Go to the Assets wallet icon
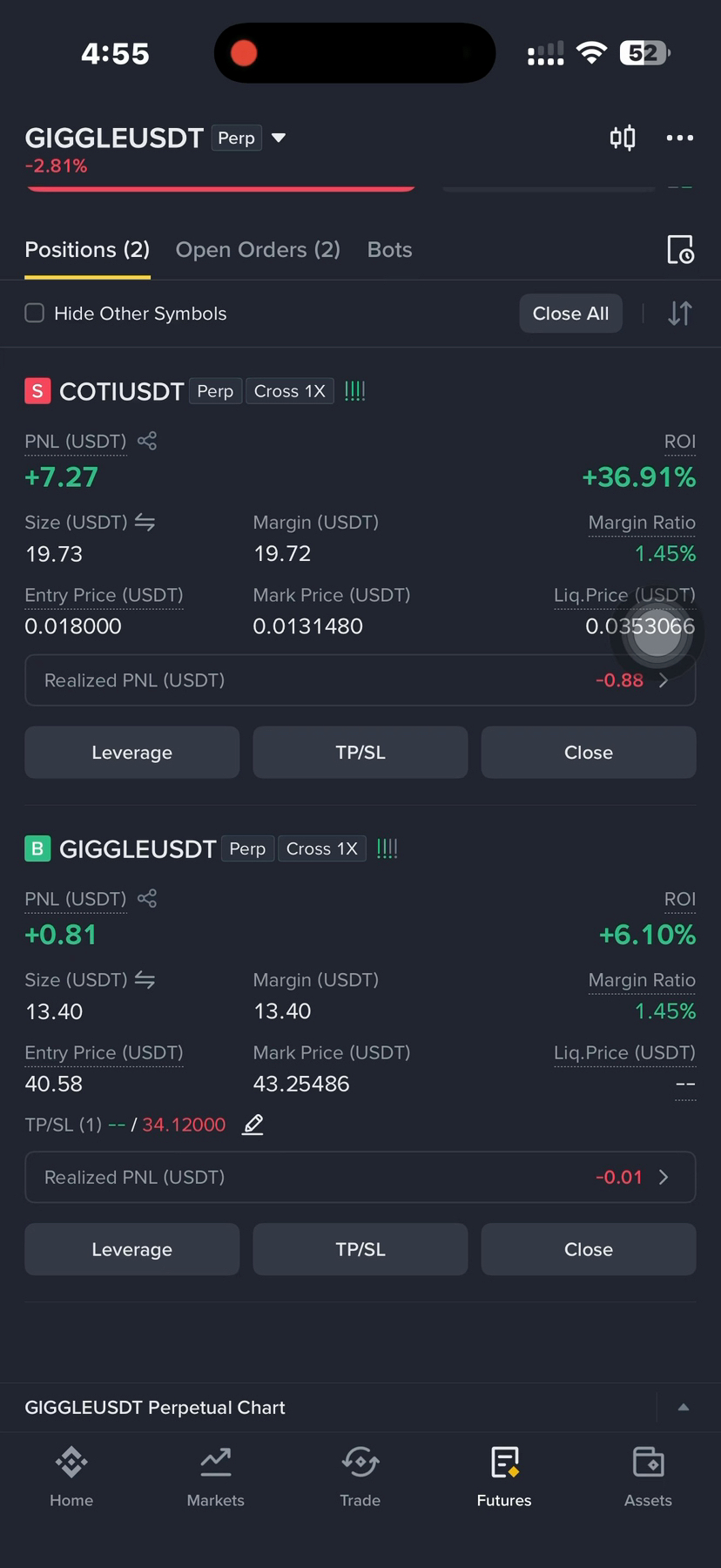Screen dimensions: 721x1568 pos(648,1476)
